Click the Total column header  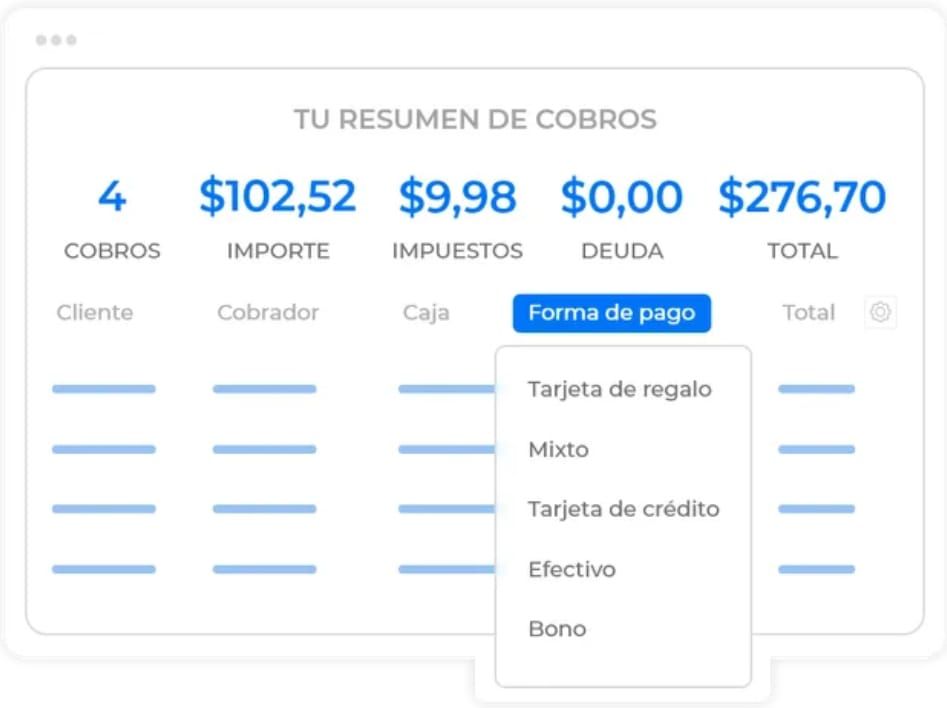809,312
